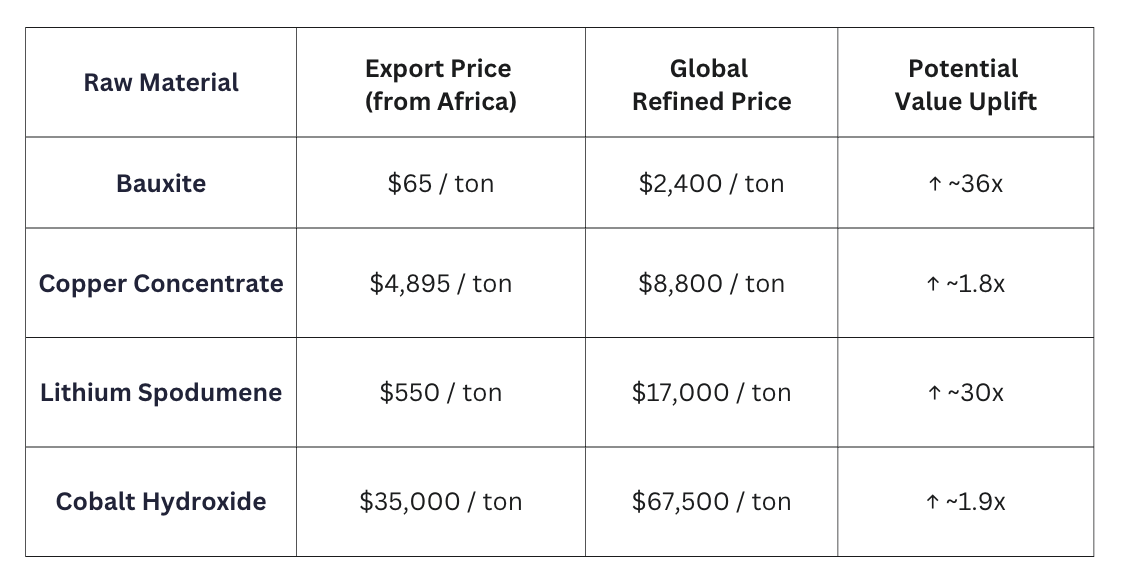Select the $65 / ton cell
The height and width of the screenshot is (586, 1124).
point(440,184)
